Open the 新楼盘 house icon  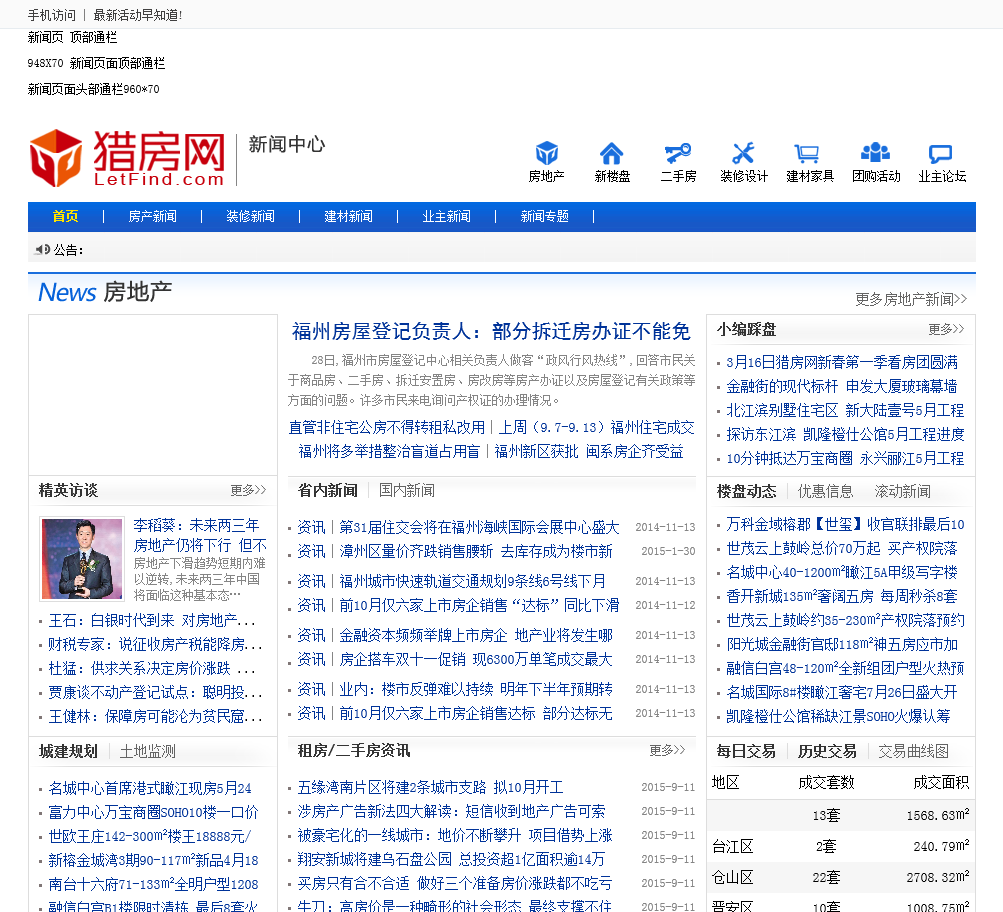click(x=612, y=154)
